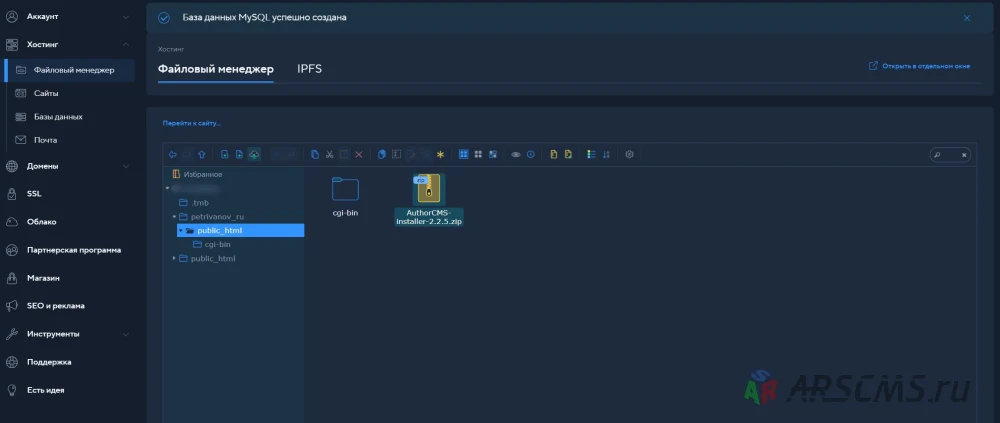
Task: Click Открыть в отдельном окне link
Action: coord(920,66)
